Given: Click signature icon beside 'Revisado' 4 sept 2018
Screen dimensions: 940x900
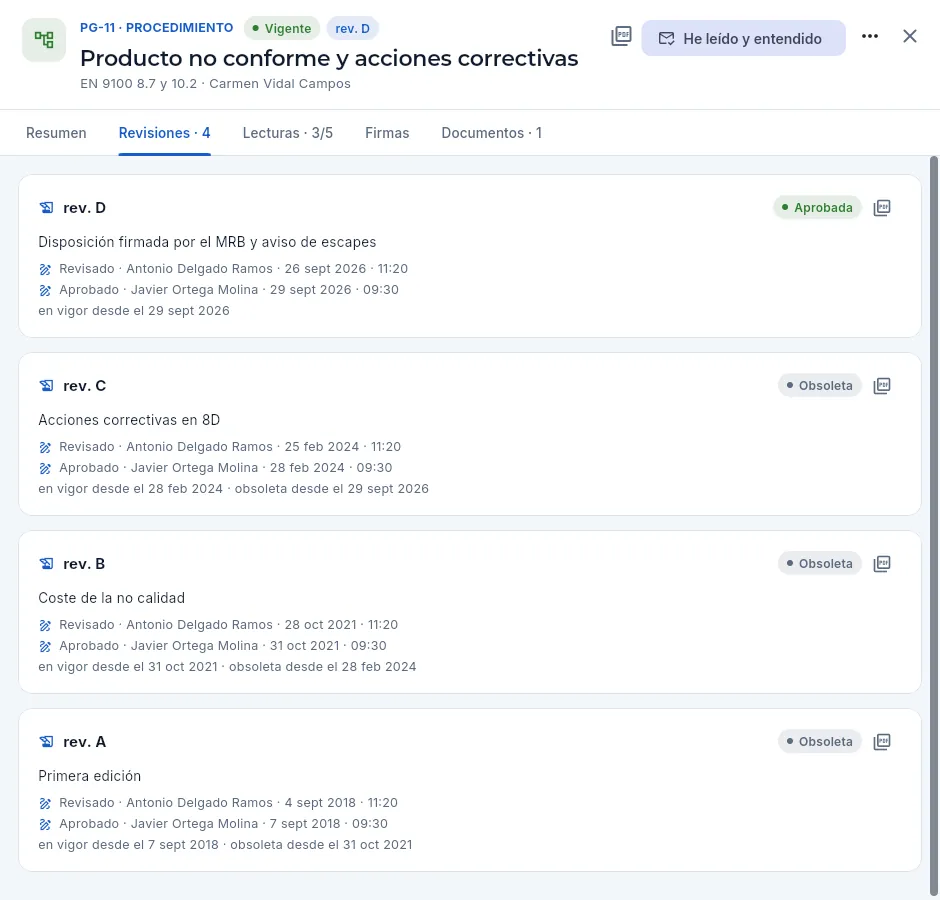Looking at the screenshot, I should [45, 803].
